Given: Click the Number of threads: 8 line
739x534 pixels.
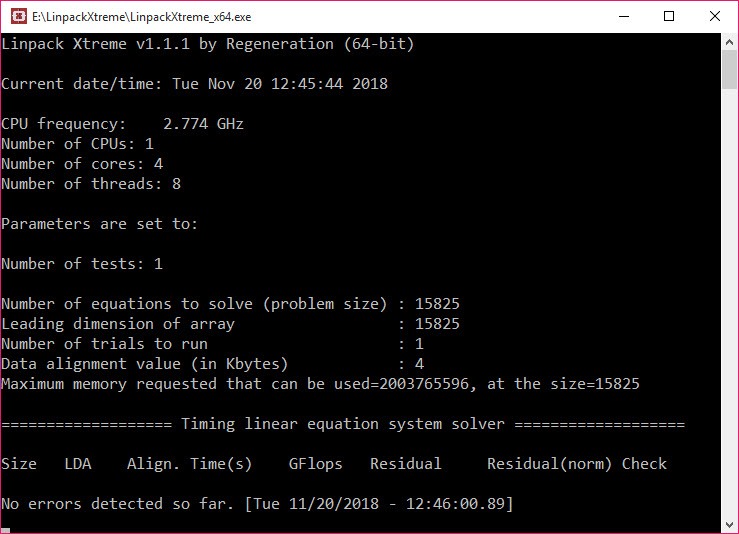Looking at the screenshot, I should coord(91,184).
